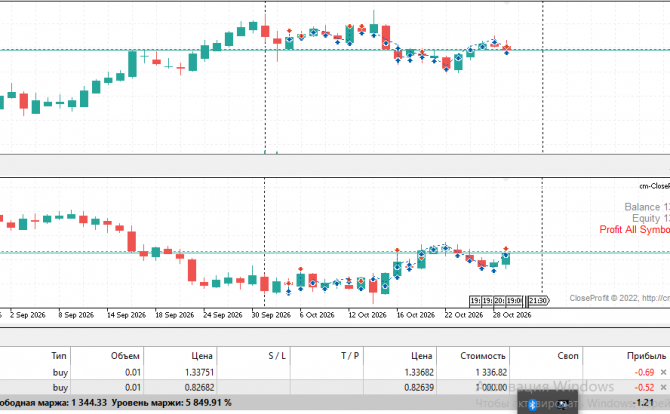Click the 2 Sep 2026 date label
This screenshot has height=414, width=670.
[x=28, y=315]
